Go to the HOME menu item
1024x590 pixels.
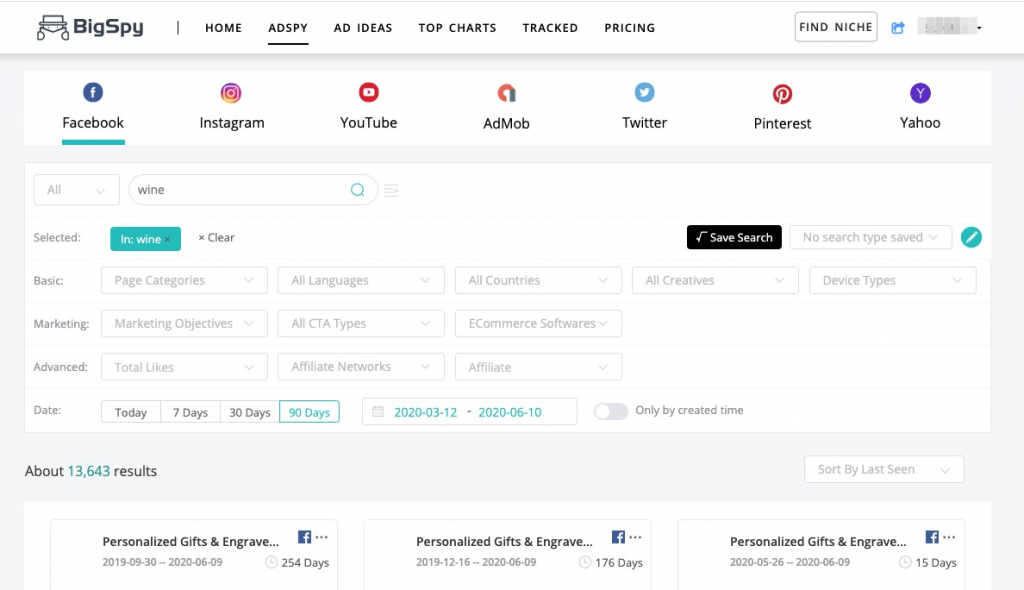pyautogui.click(x=223, y=27)
